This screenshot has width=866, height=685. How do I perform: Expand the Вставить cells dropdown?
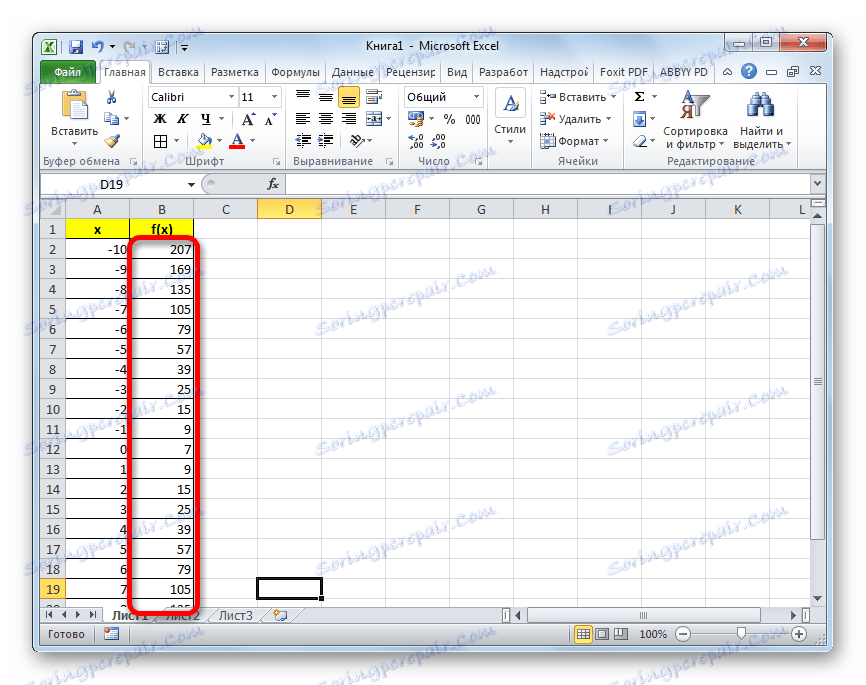[x=613, y=97]
